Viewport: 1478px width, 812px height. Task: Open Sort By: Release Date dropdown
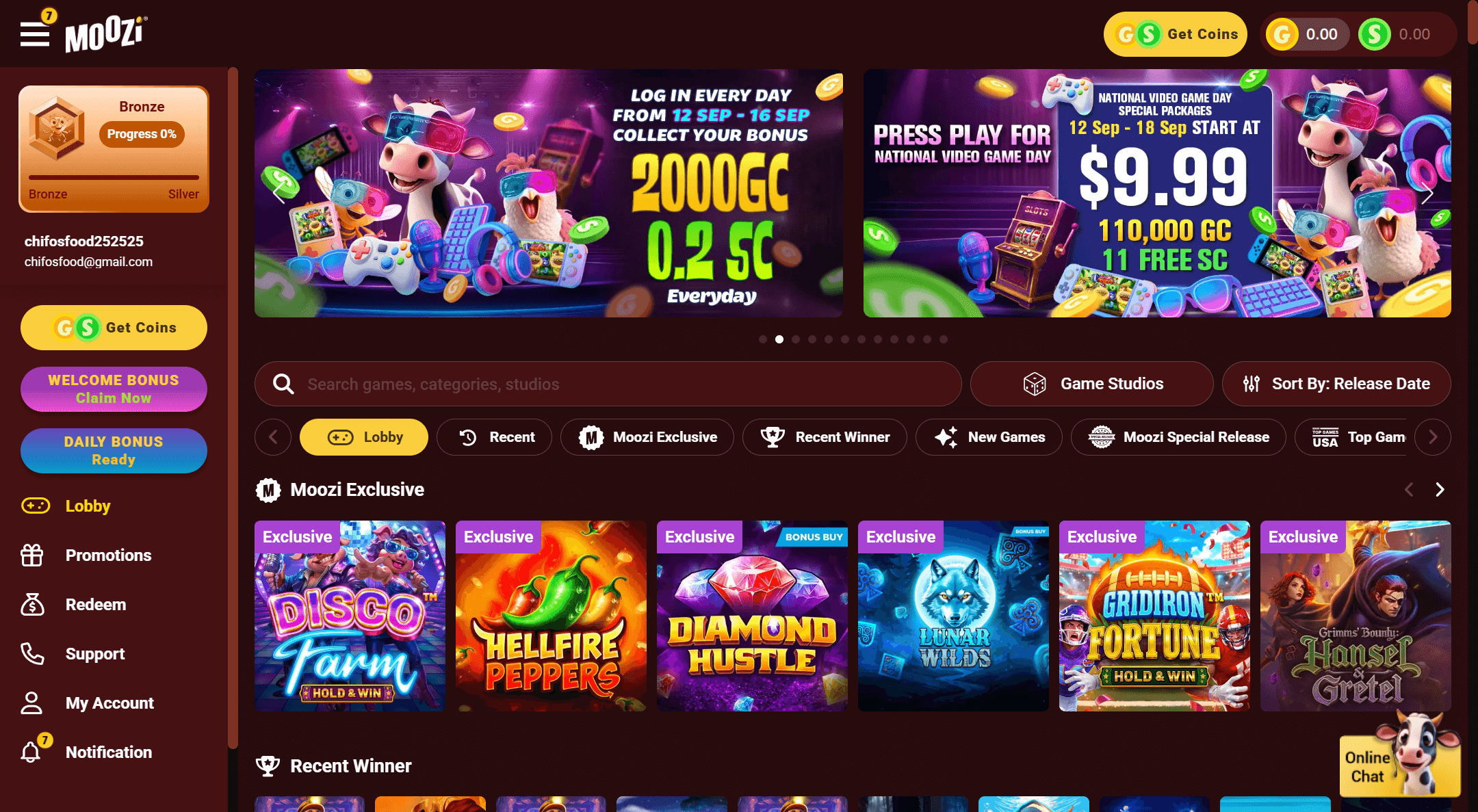(1336, 384)
